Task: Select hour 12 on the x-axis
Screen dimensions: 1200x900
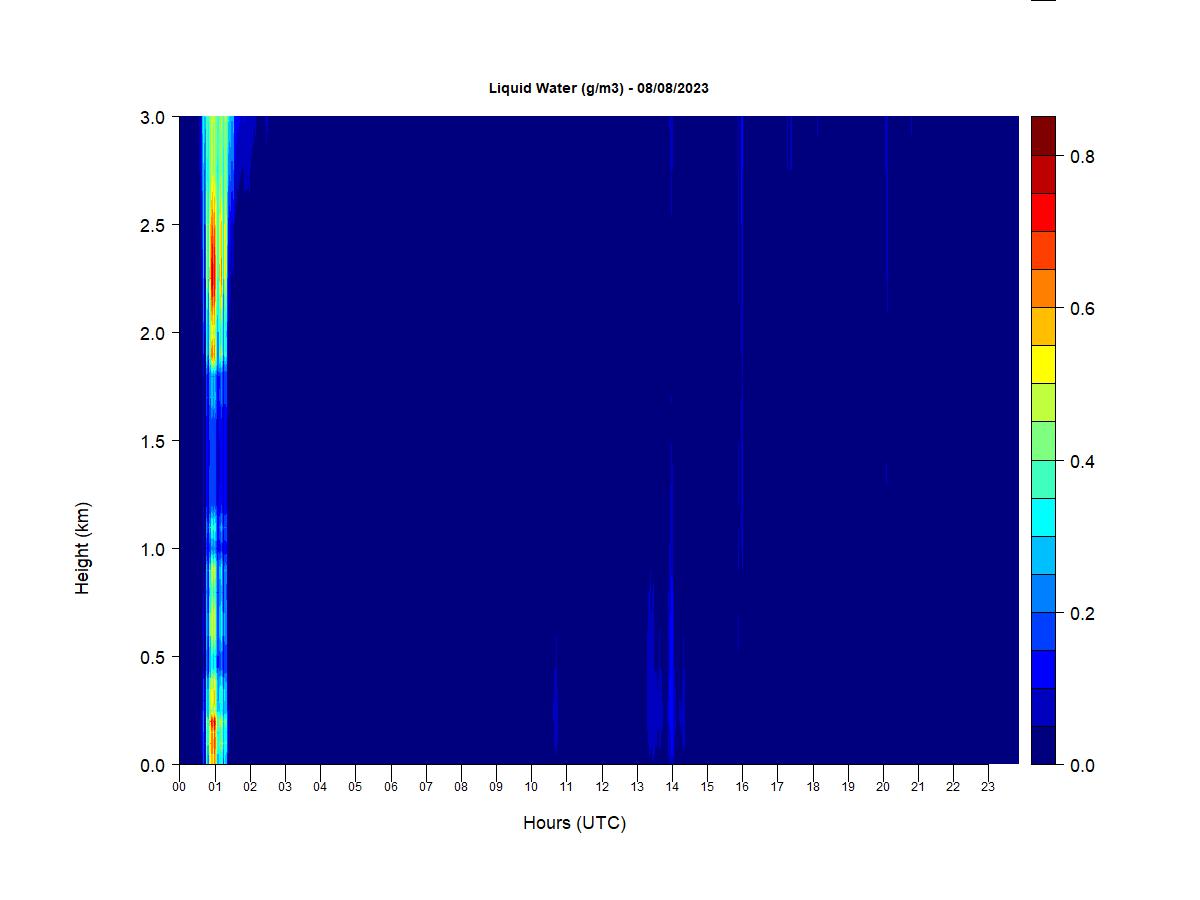Action: [x=601, y=786]
